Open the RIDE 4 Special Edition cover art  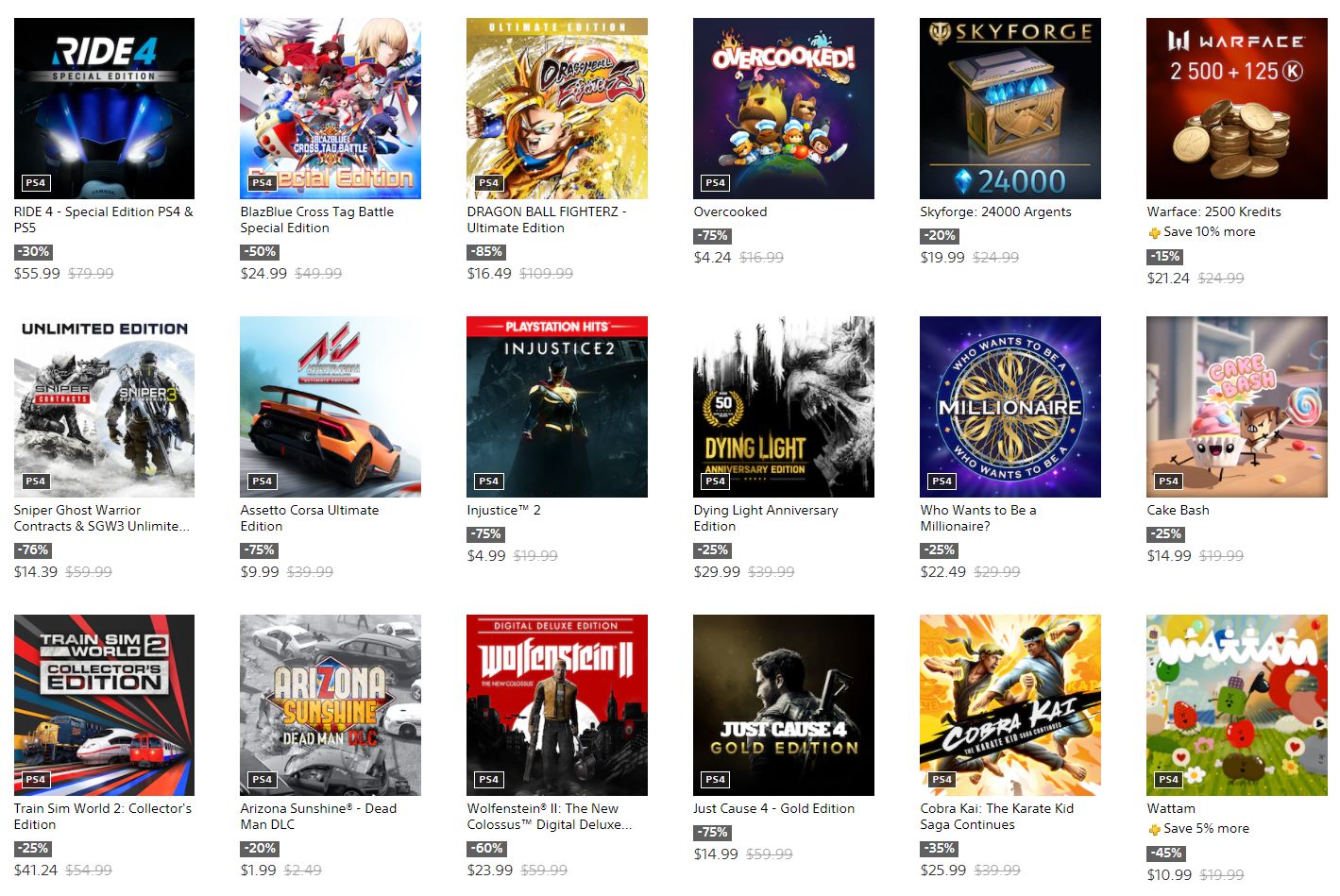(104, 109)
